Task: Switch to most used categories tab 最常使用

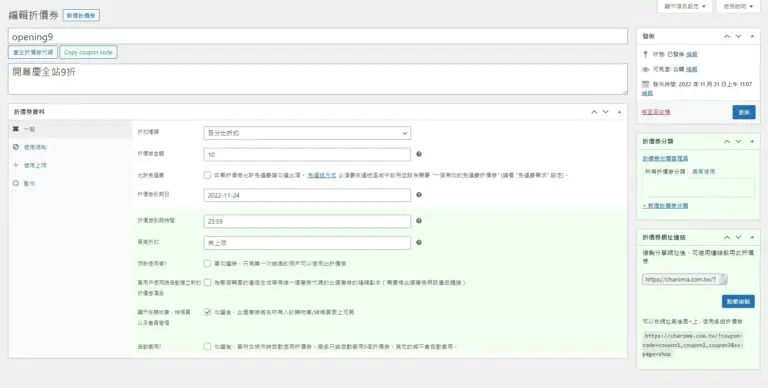Action: click(x=703, y=172)
